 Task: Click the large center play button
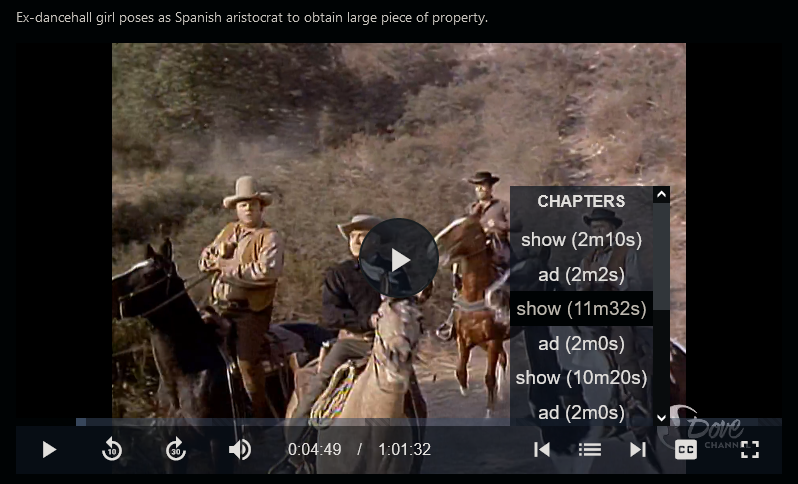click(x=398, y=258)
